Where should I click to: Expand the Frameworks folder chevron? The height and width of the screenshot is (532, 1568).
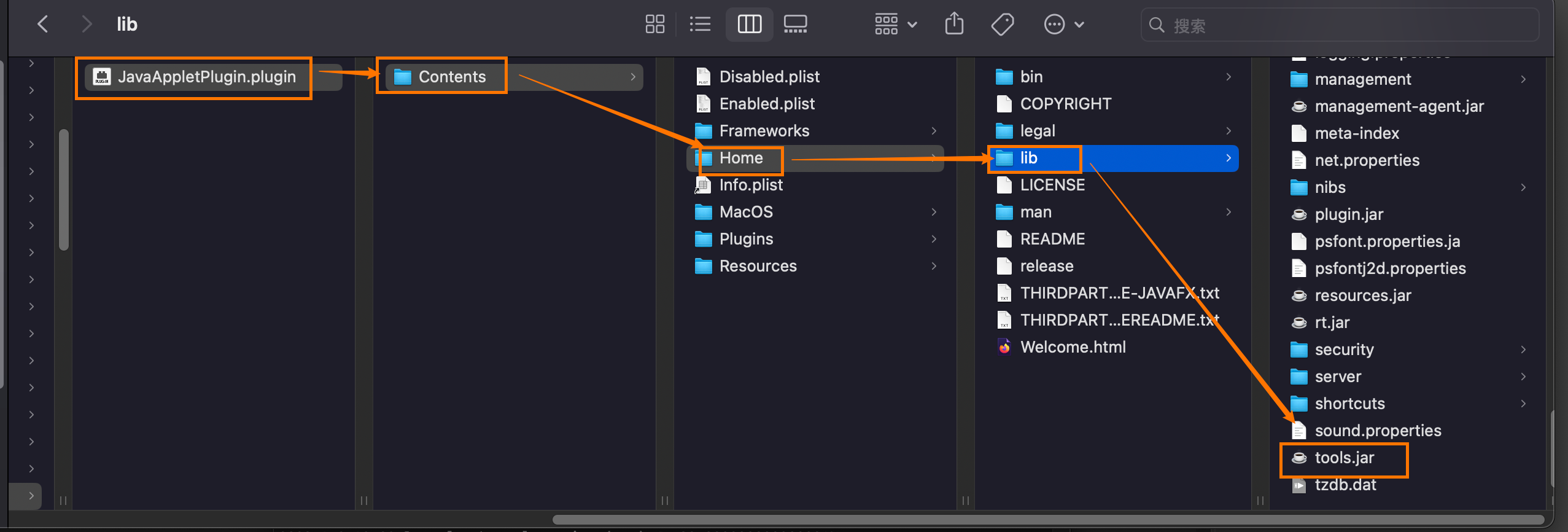coord(934,131)
